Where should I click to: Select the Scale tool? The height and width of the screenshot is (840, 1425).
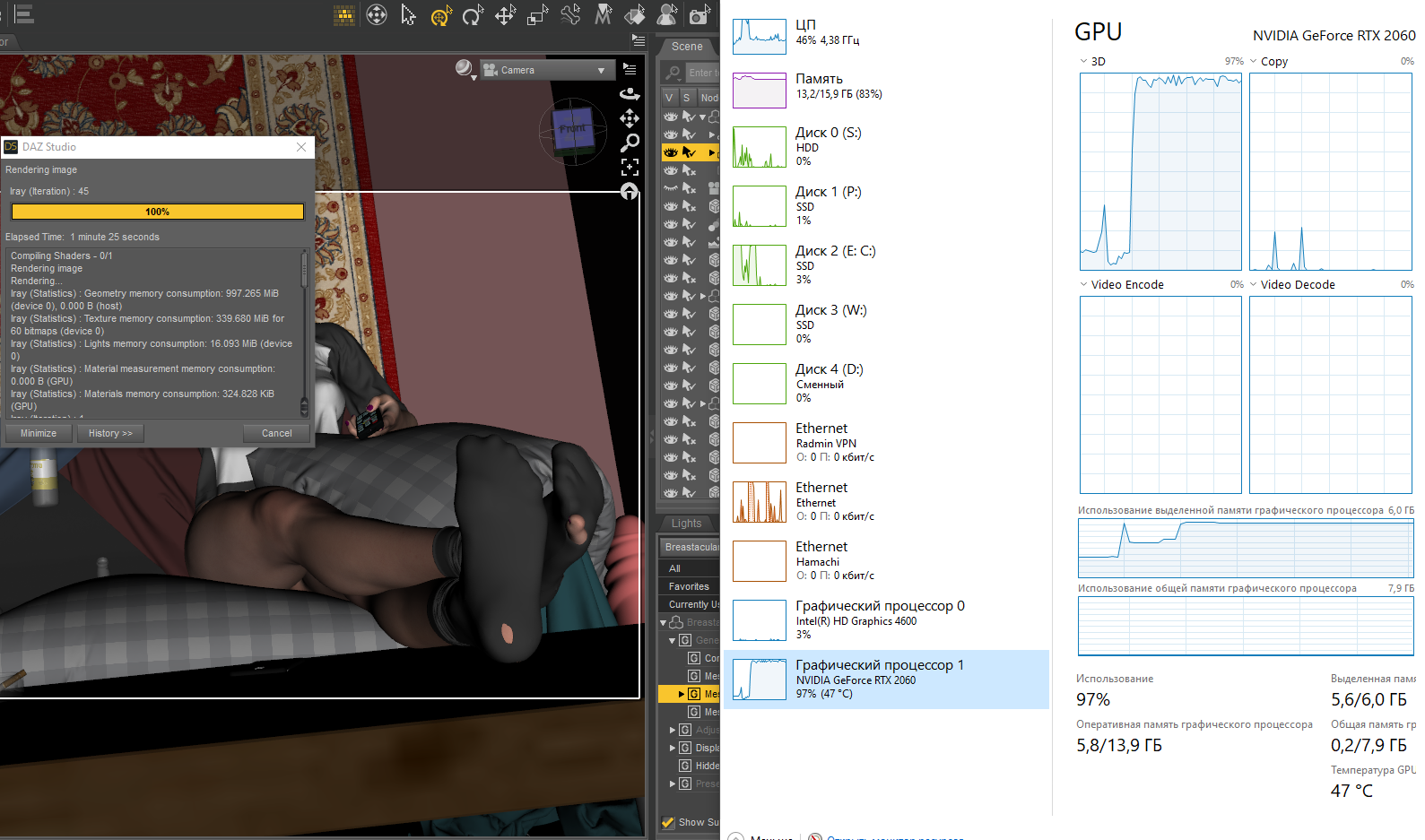(537, 15)
